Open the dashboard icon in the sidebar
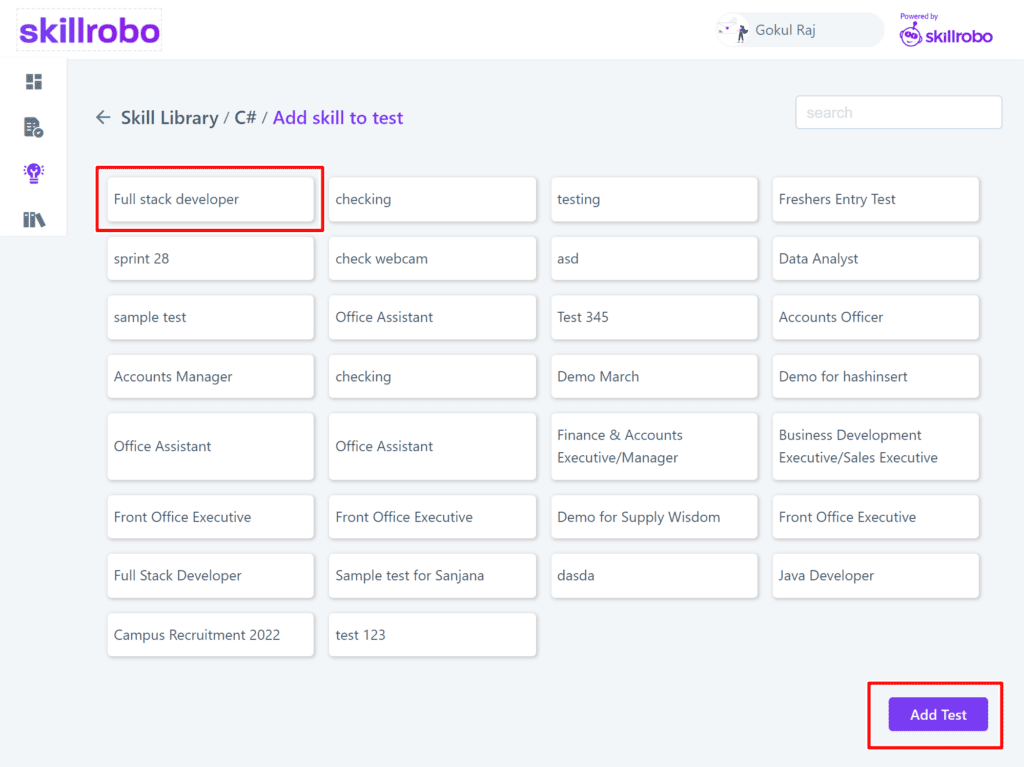1024x767 pixels. (34, 82)
